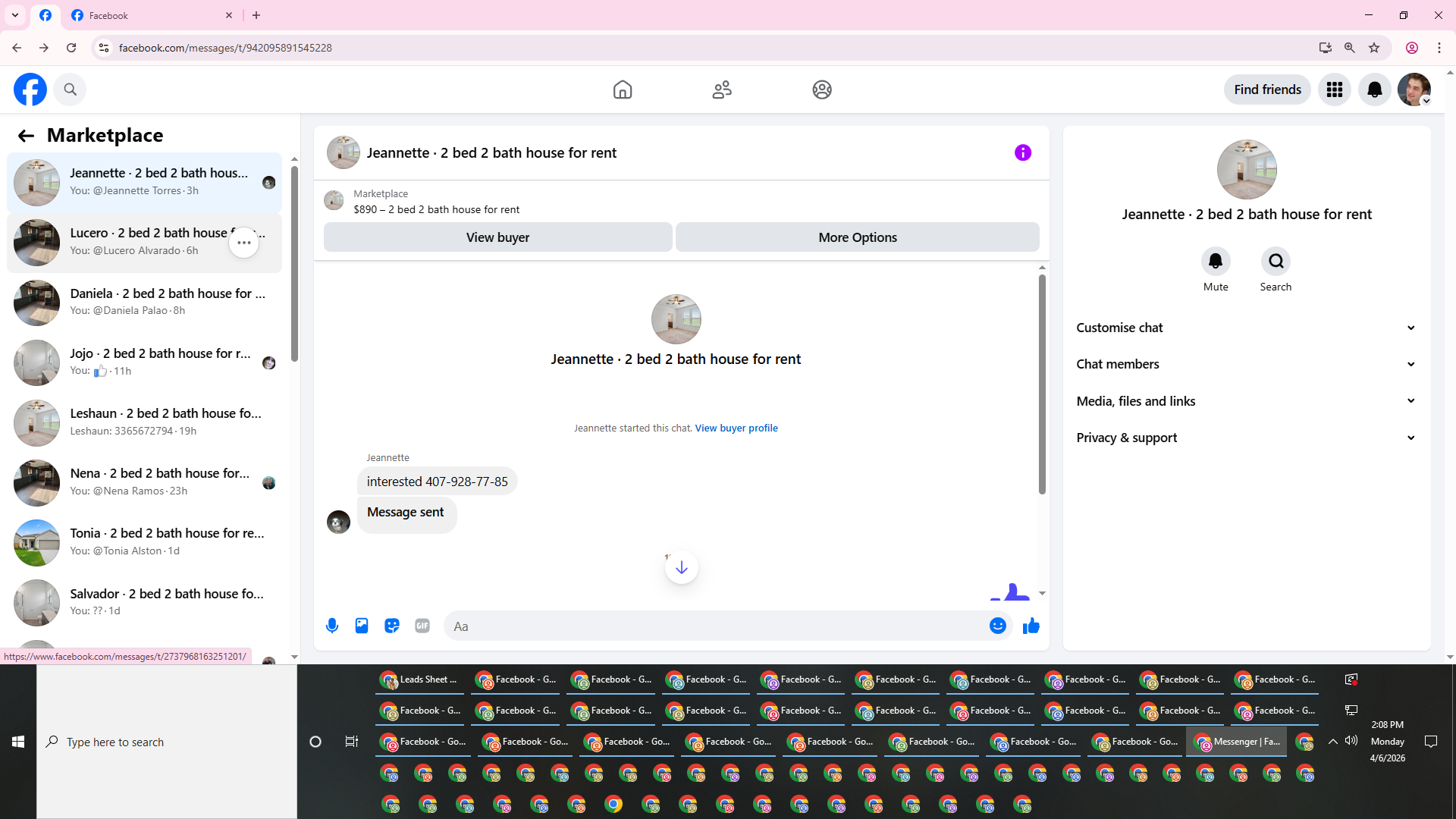Open the Facebook home logo
The height and width of the screenshot is (819, 1456).
tap(30, 89)
